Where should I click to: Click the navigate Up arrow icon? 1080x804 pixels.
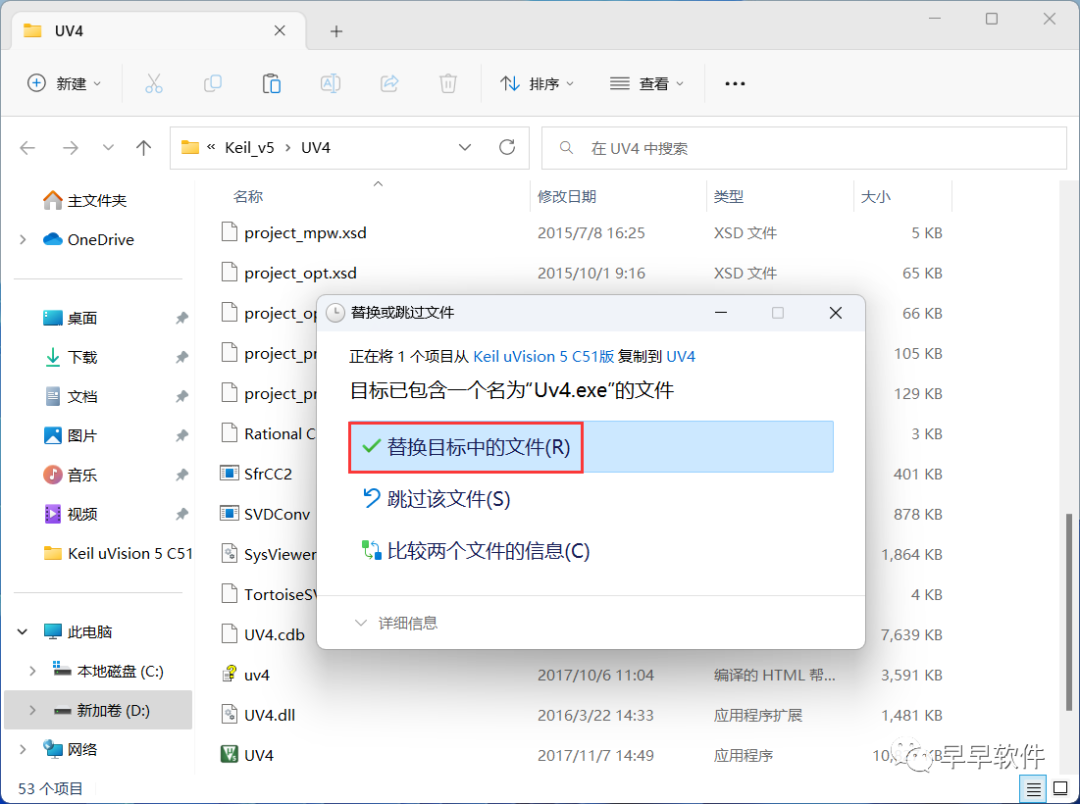(143, 147)
